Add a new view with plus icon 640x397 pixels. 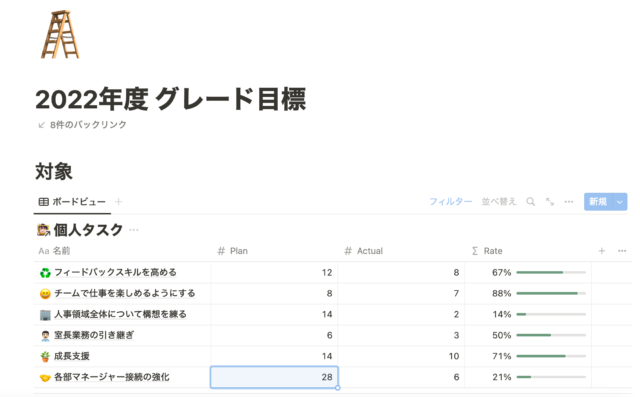click(x=118, y=202)
